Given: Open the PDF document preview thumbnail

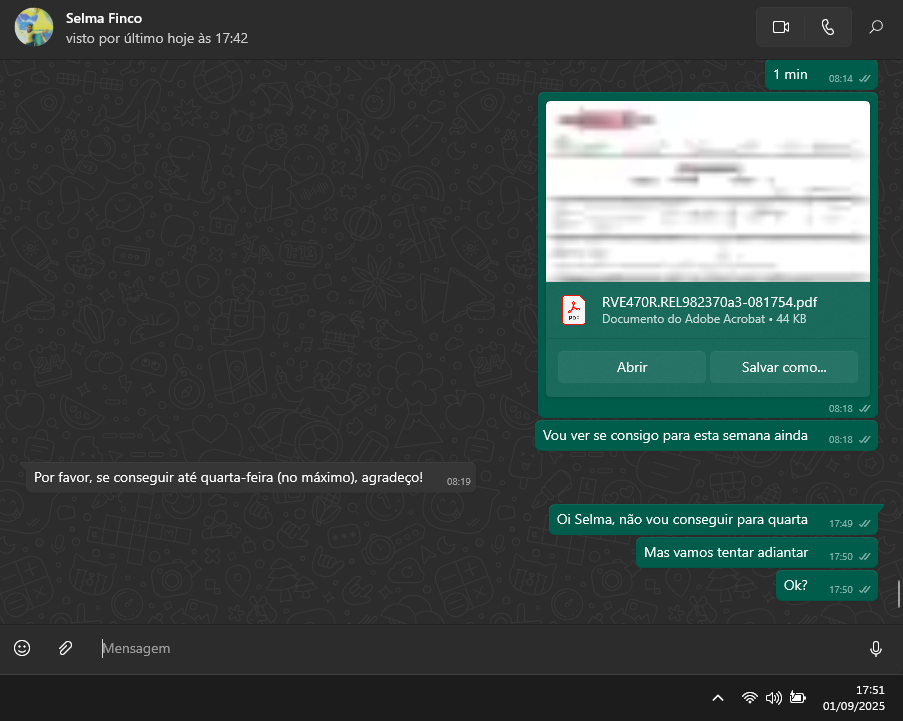Looking at the screenshot, I should click(707, 191).
